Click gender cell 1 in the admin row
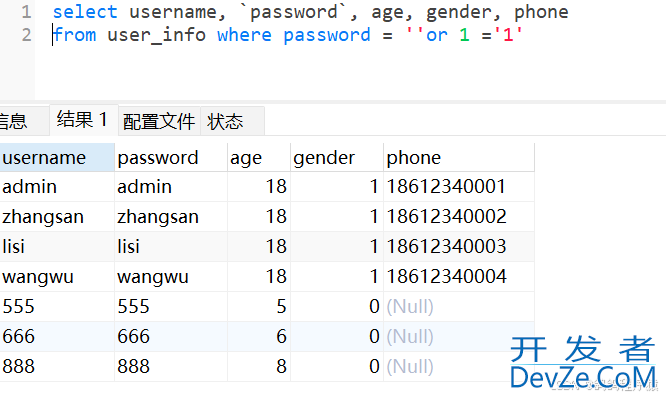Viewport: 666px width, 399px height. 337,187
